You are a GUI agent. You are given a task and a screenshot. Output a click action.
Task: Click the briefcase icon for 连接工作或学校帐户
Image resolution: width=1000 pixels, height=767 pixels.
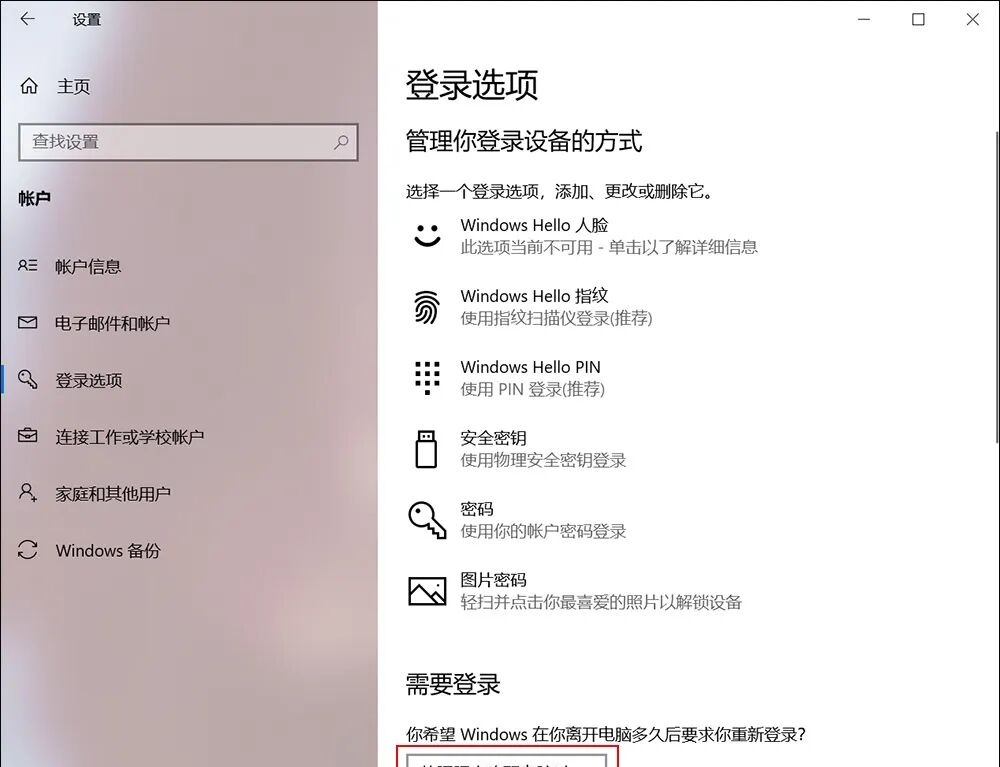pyautogui.click(x=27, y=436)
